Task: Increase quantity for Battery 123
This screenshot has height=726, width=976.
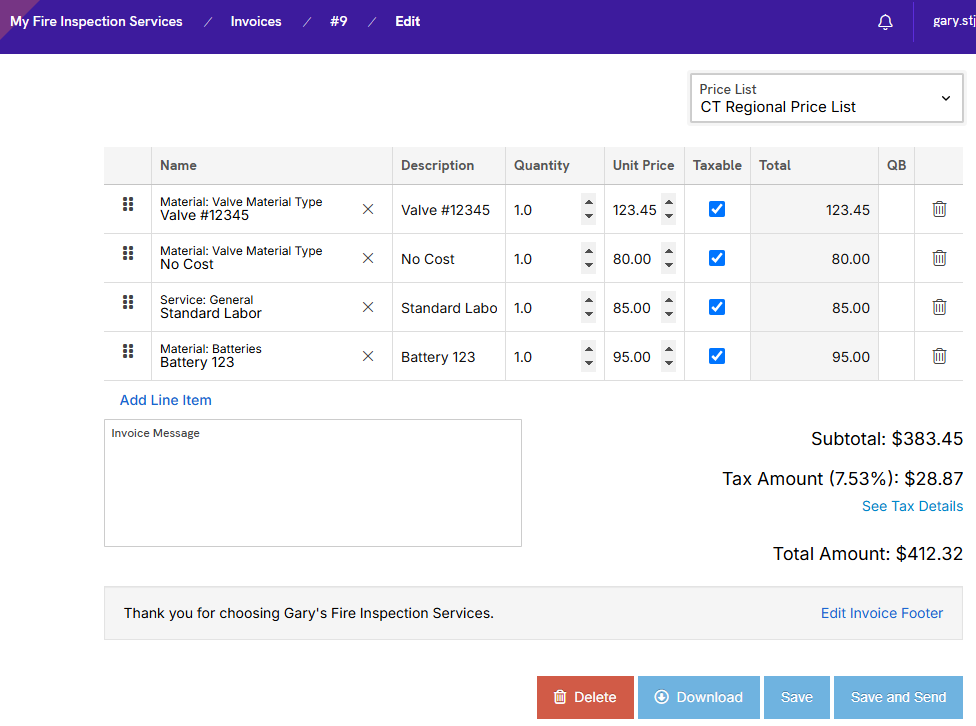Action: (x=589, y=349)
